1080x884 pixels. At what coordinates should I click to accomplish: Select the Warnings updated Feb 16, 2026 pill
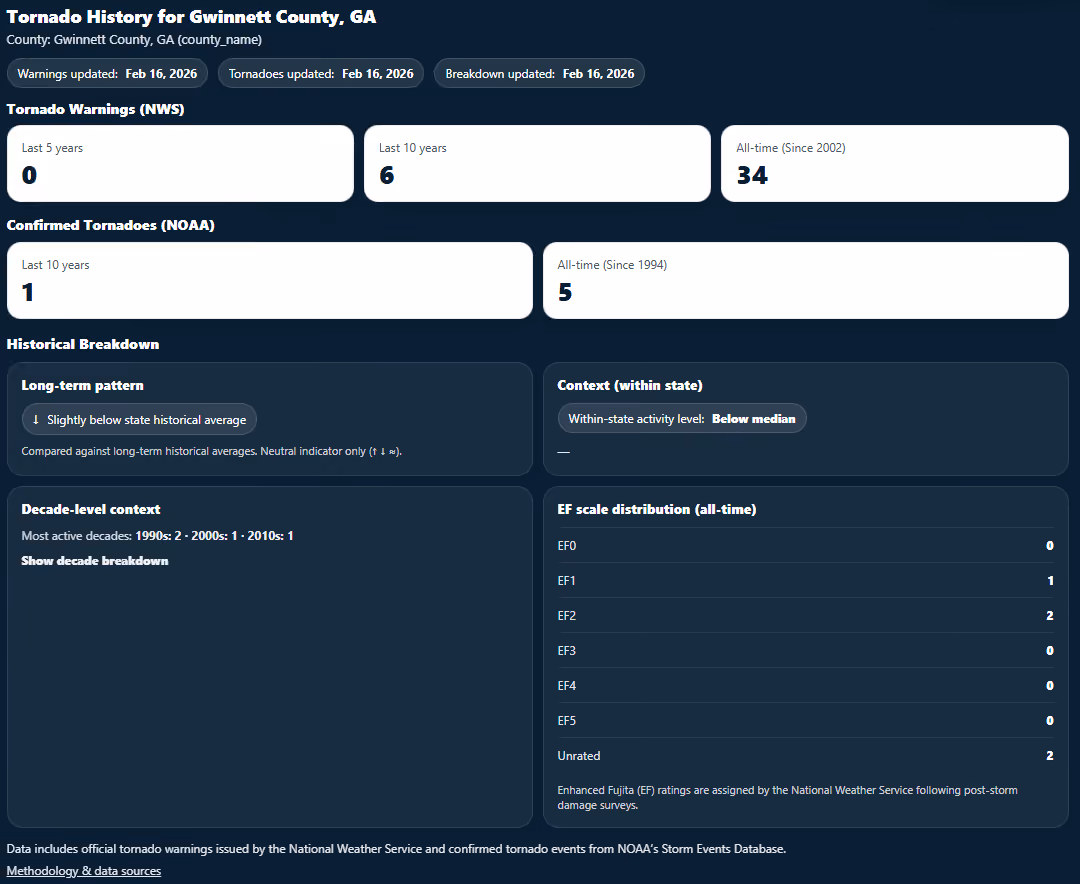click(x=107, y=74)
